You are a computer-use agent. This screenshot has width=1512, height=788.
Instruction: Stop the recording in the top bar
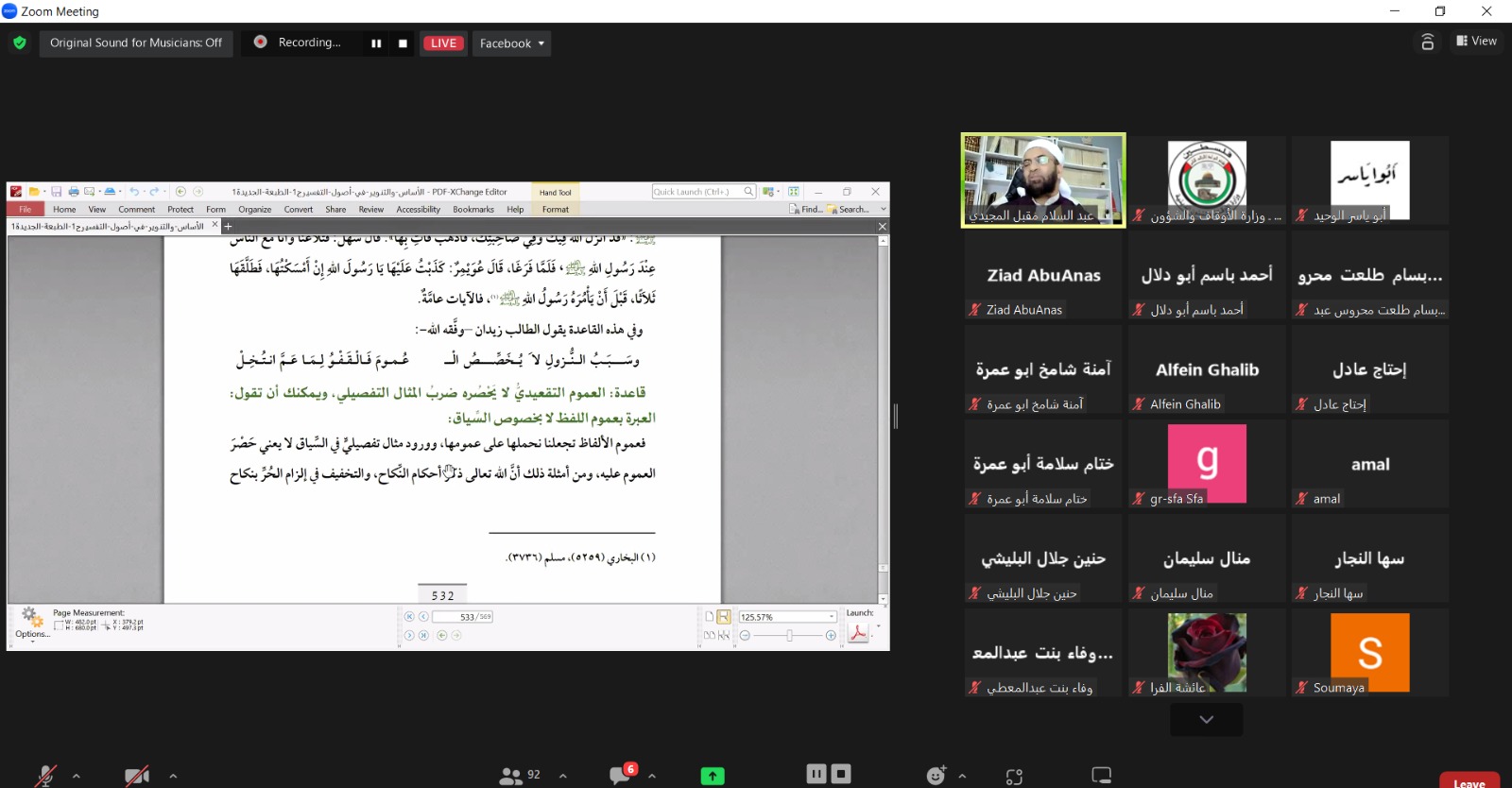[x=403, y=43]
